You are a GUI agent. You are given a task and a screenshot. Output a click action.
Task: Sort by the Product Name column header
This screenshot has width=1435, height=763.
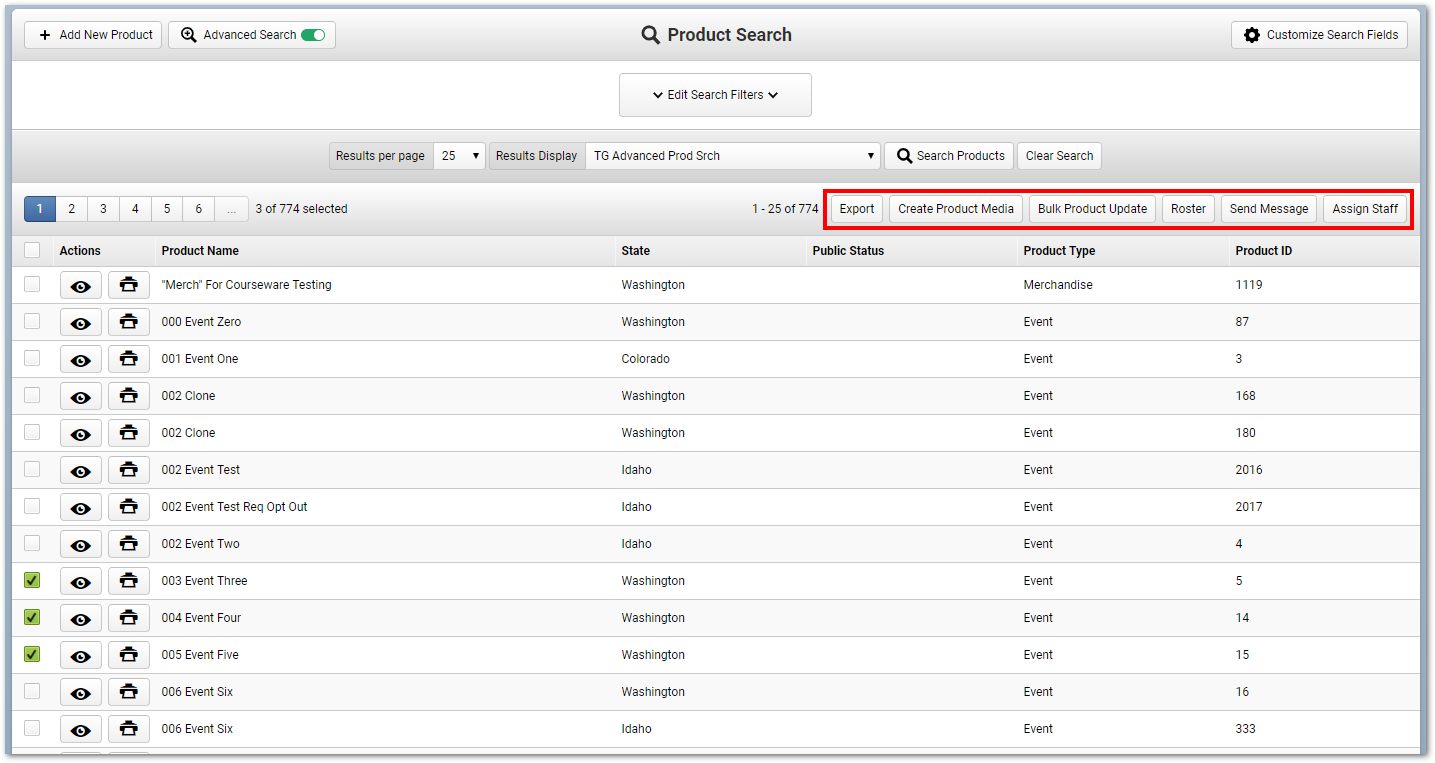pyautogui.click(x=200, y=251)
